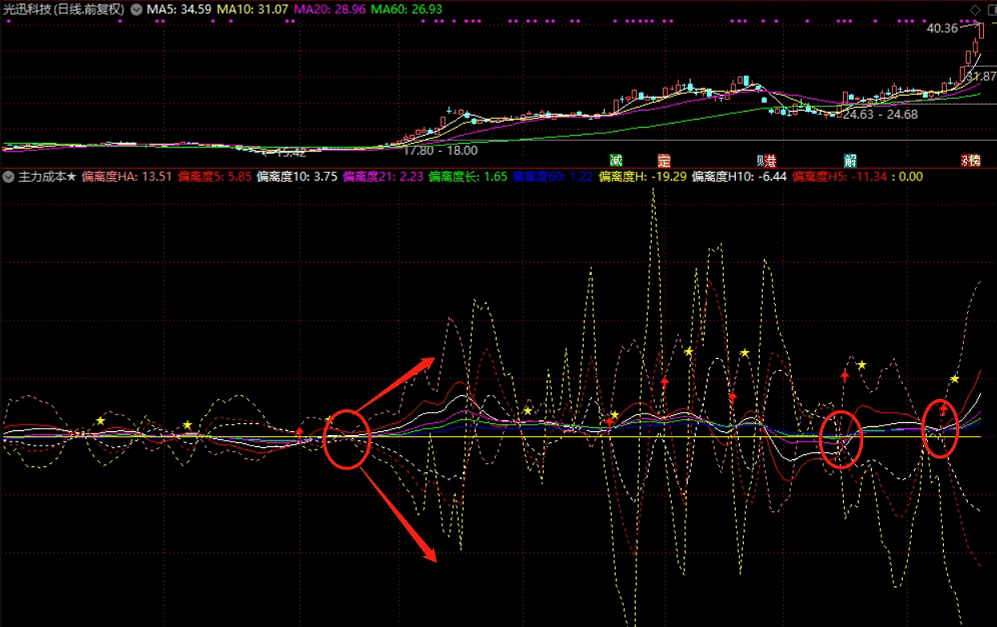Click the 17.80 - 18.00 price gap label

coord(440,151)
